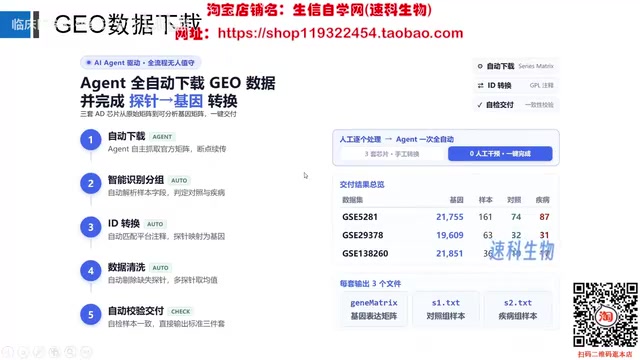Viewport: 640px width, 360px height.
Task: Click the CHECK tag next to 自动校验交付
Action: pyautogui.click(x=180, y=311)
